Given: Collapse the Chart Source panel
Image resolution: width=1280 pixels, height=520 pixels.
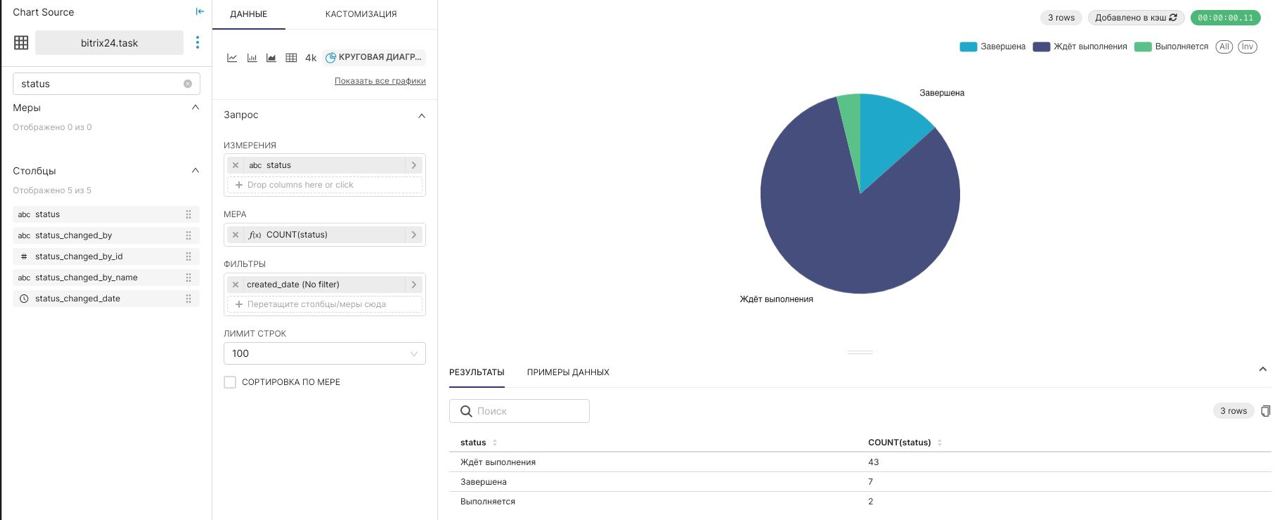Looking at the screenshot, I should (200, 12).
